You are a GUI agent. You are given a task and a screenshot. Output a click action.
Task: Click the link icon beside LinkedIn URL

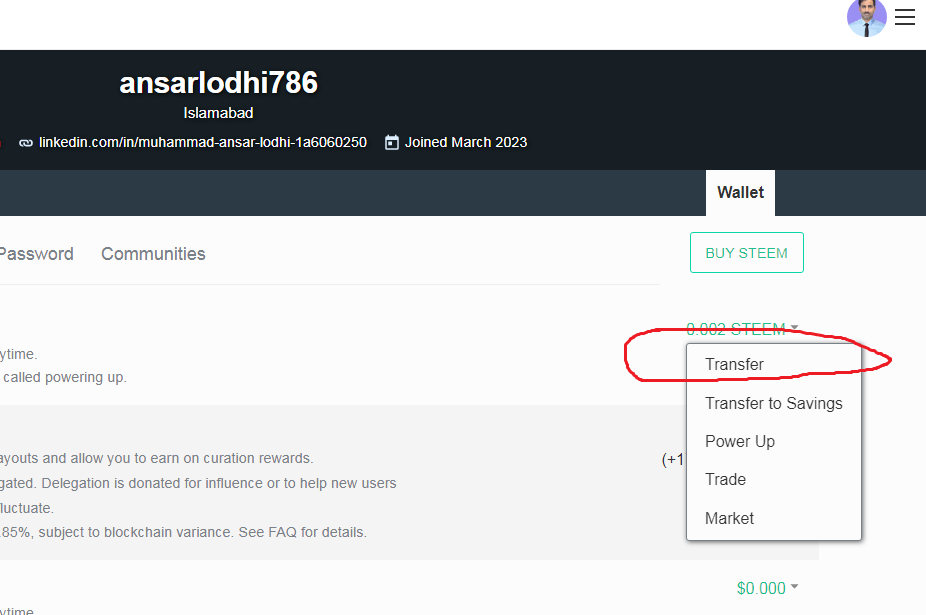click(25, 143)
